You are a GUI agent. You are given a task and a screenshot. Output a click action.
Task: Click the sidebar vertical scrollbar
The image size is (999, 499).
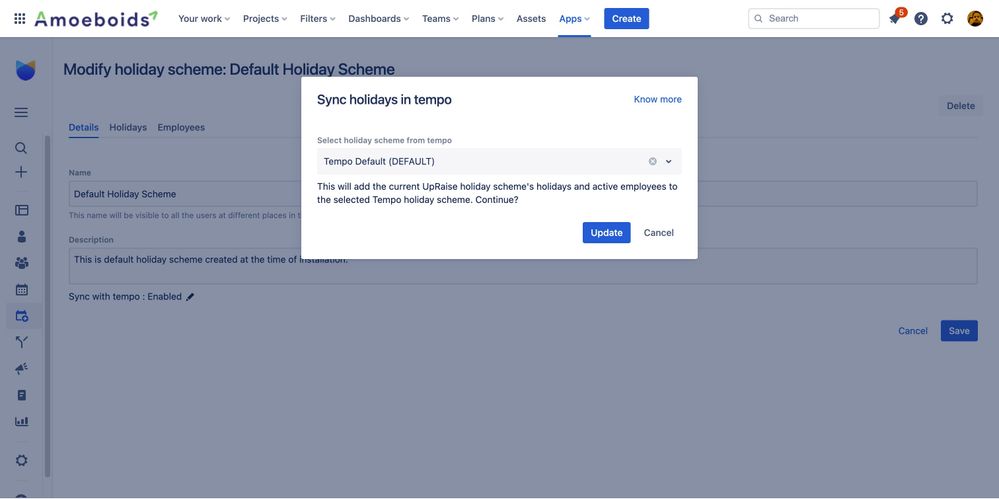point(47,306)
